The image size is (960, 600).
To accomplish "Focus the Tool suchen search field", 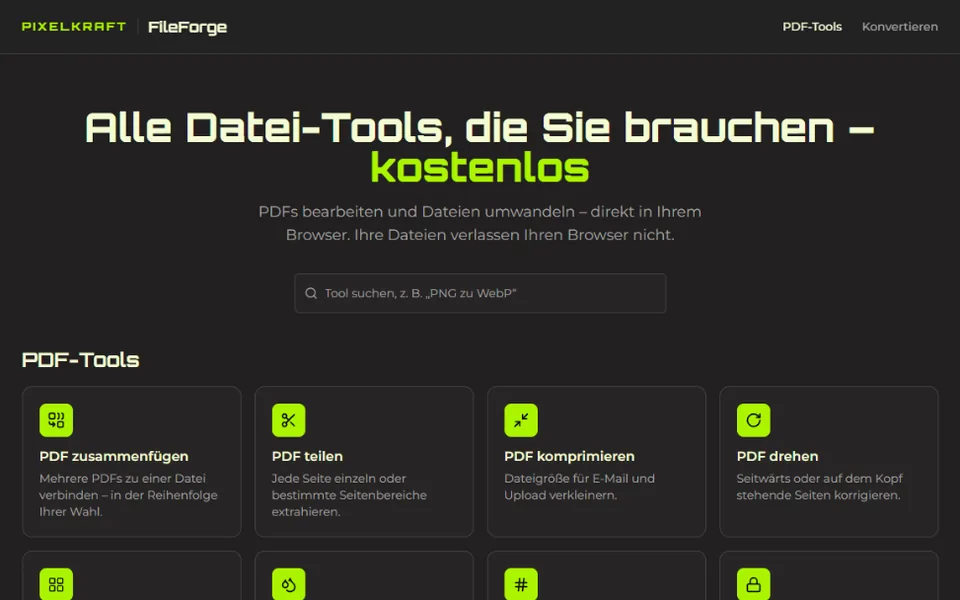I will (x=480, y=293).
